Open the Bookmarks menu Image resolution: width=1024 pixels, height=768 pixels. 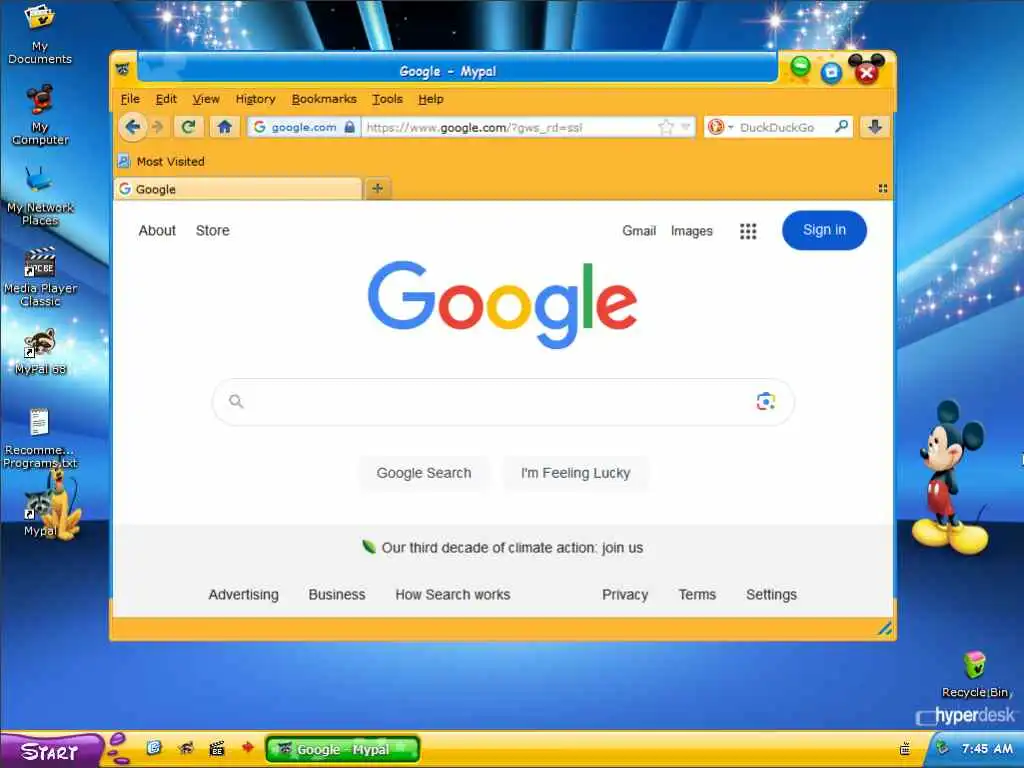tap(324, 99)
